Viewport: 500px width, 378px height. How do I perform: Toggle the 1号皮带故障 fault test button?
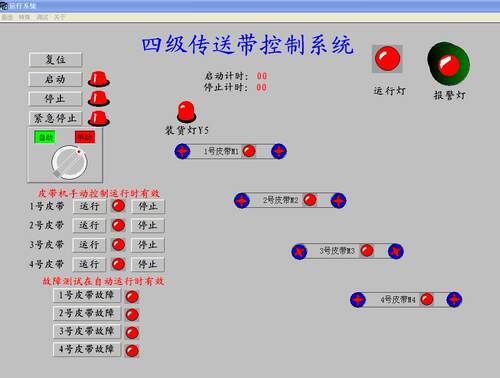pyautogui.click(x=87, y=295)
